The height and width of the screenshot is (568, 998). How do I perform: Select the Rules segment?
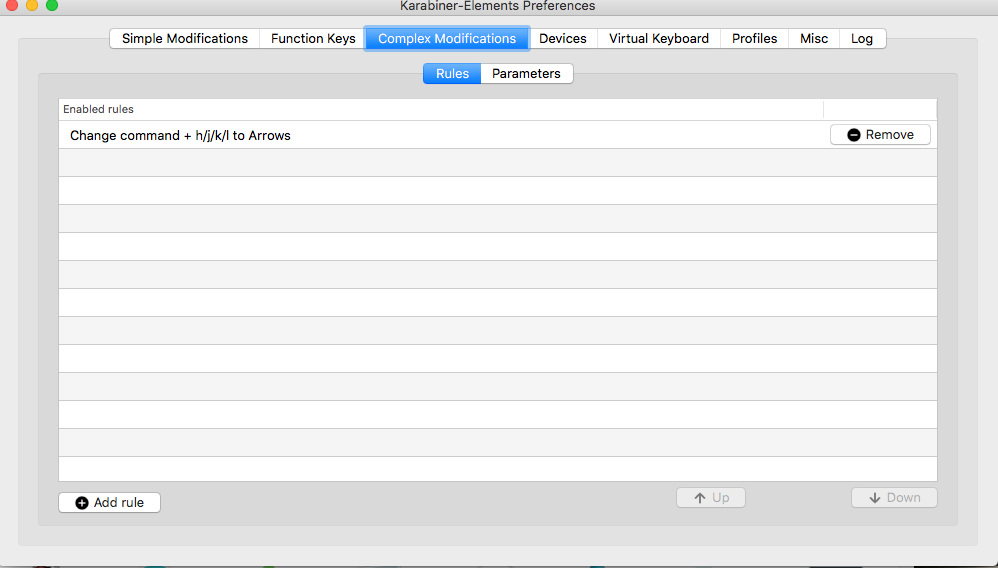coord(452,74)
